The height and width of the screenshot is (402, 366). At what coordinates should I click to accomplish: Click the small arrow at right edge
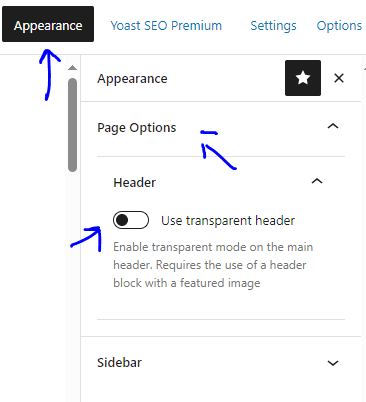click(364, 69)
